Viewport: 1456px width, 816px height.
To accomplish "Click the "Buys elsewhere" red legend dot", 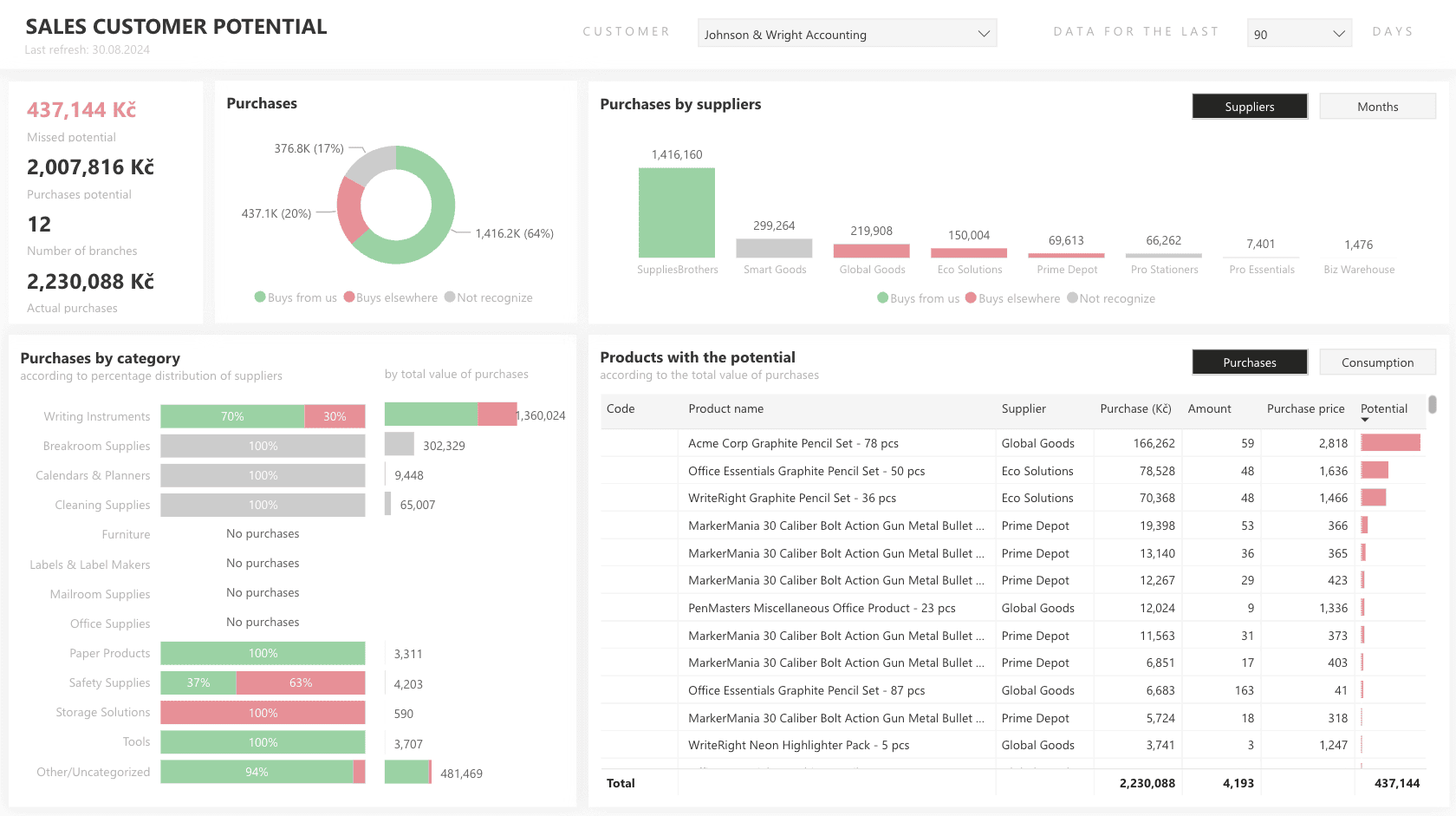I will (971, 298).
